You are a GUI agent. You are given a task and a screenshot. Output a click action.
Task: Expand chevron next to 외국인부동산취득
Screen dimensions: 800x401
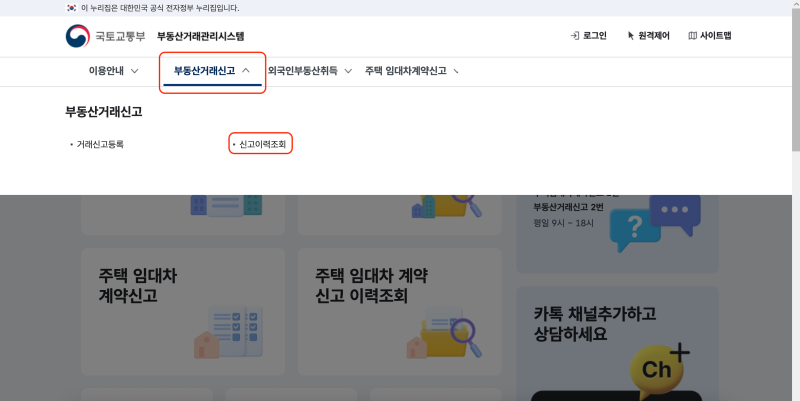[x=348, y=71]
